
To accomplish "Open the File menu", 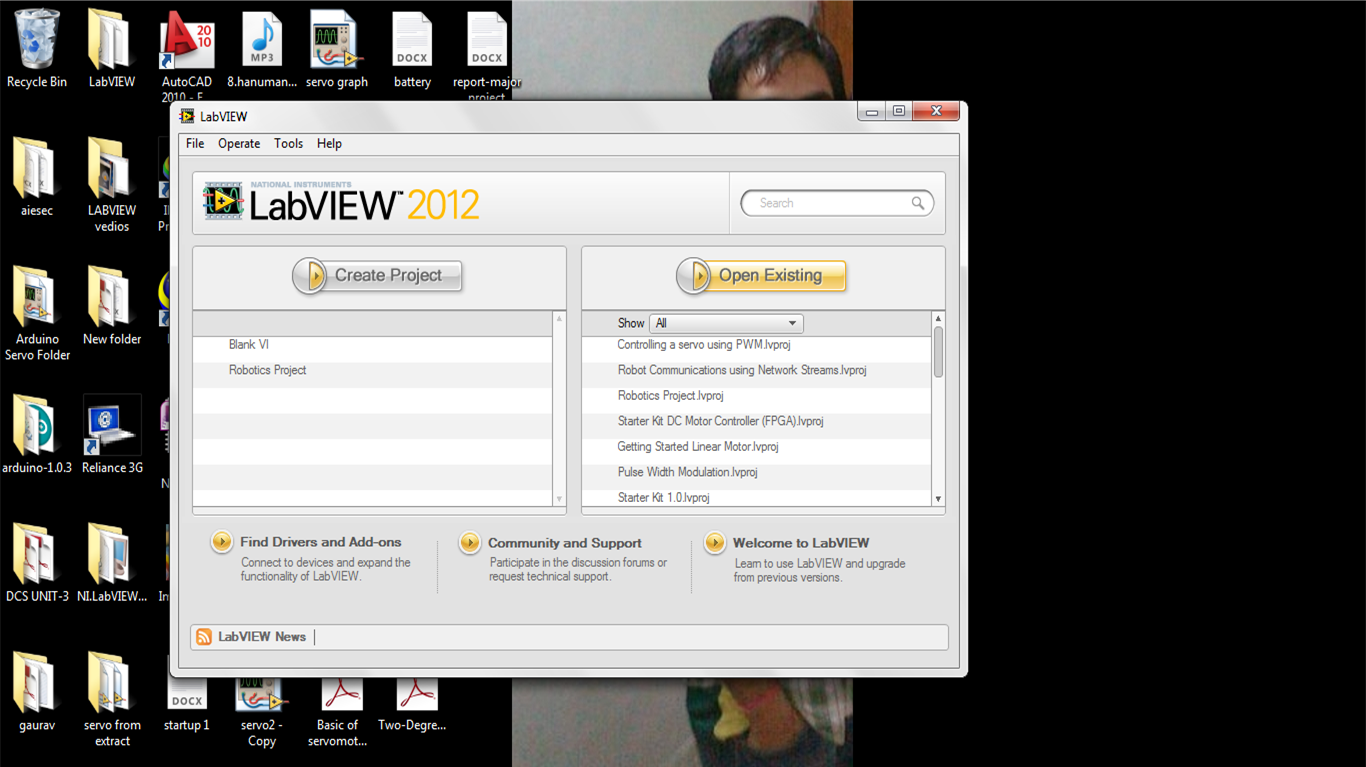I will (x=194, y=143).
